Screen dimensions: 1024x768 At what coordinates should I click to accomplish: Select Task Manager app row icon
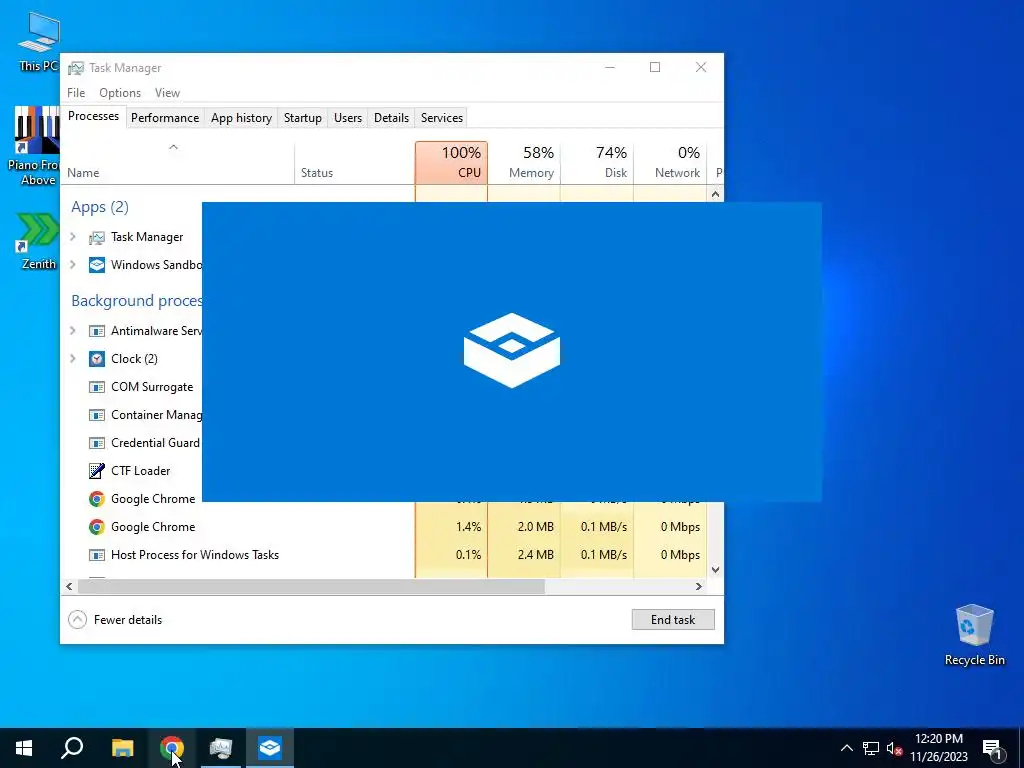point(97,237)
